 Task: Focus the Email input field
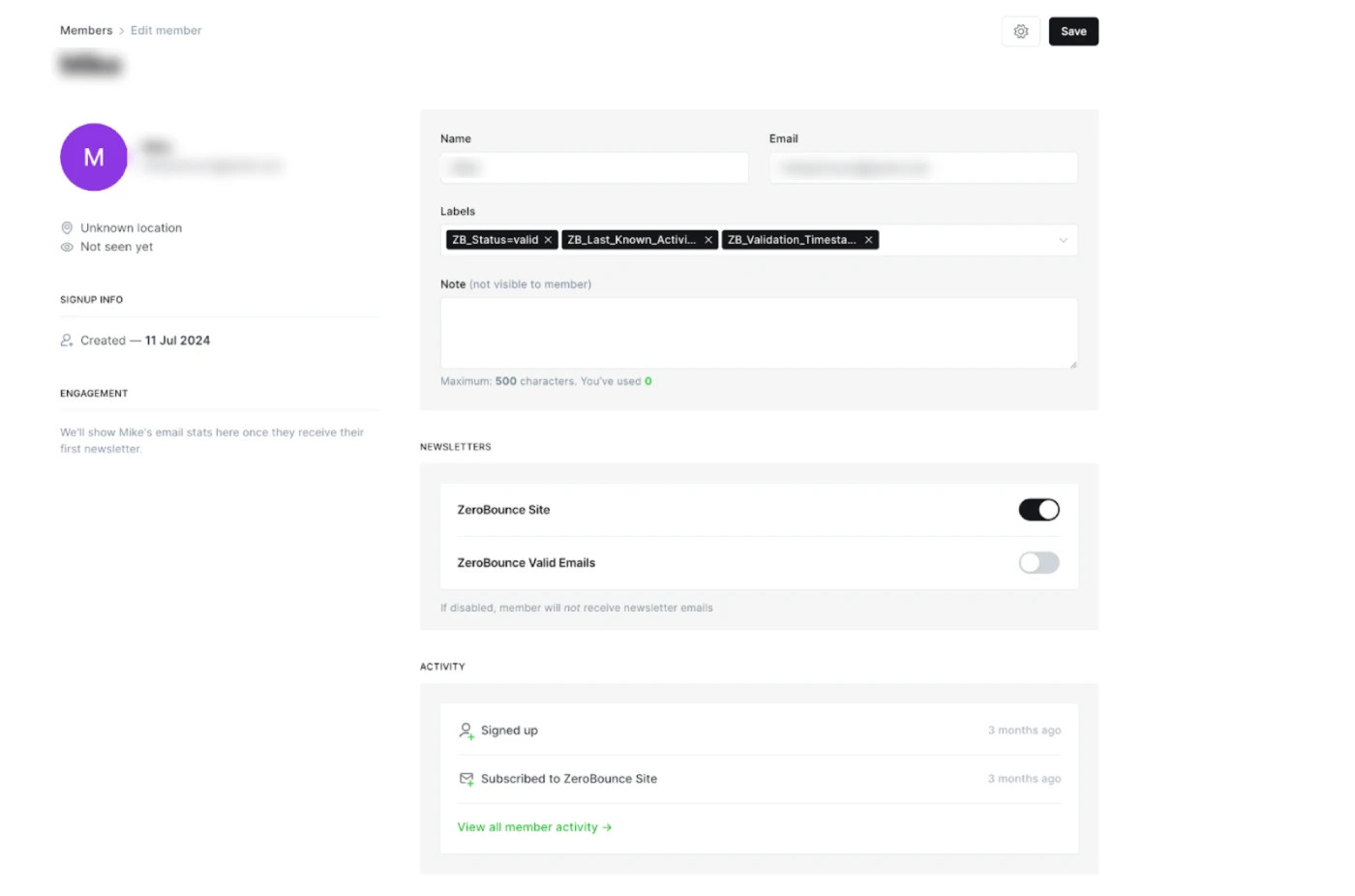coord(922,168)
